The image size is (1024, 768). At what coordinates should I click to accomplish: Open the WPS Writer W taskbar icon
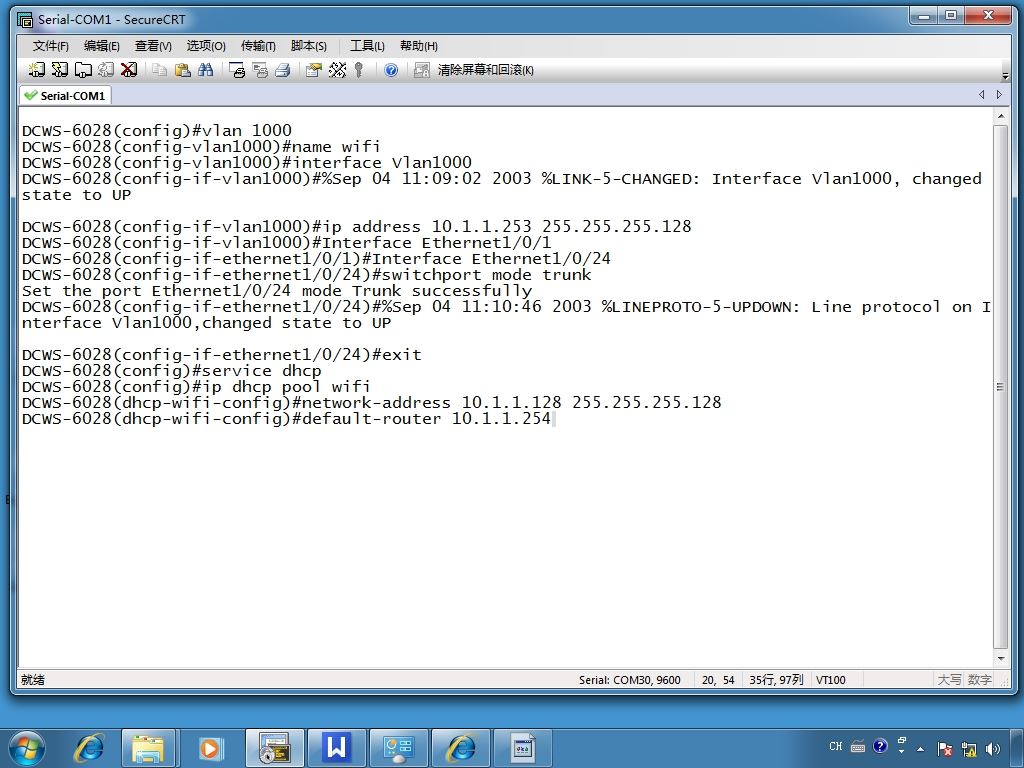click(336, 748)
